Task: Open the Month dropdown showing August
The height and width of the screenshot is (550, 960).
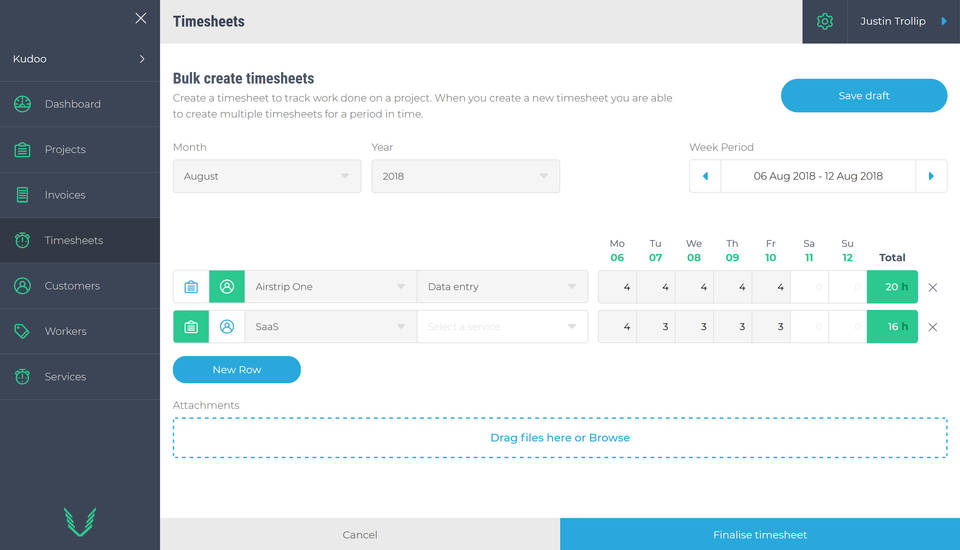Action: [267, 176]
